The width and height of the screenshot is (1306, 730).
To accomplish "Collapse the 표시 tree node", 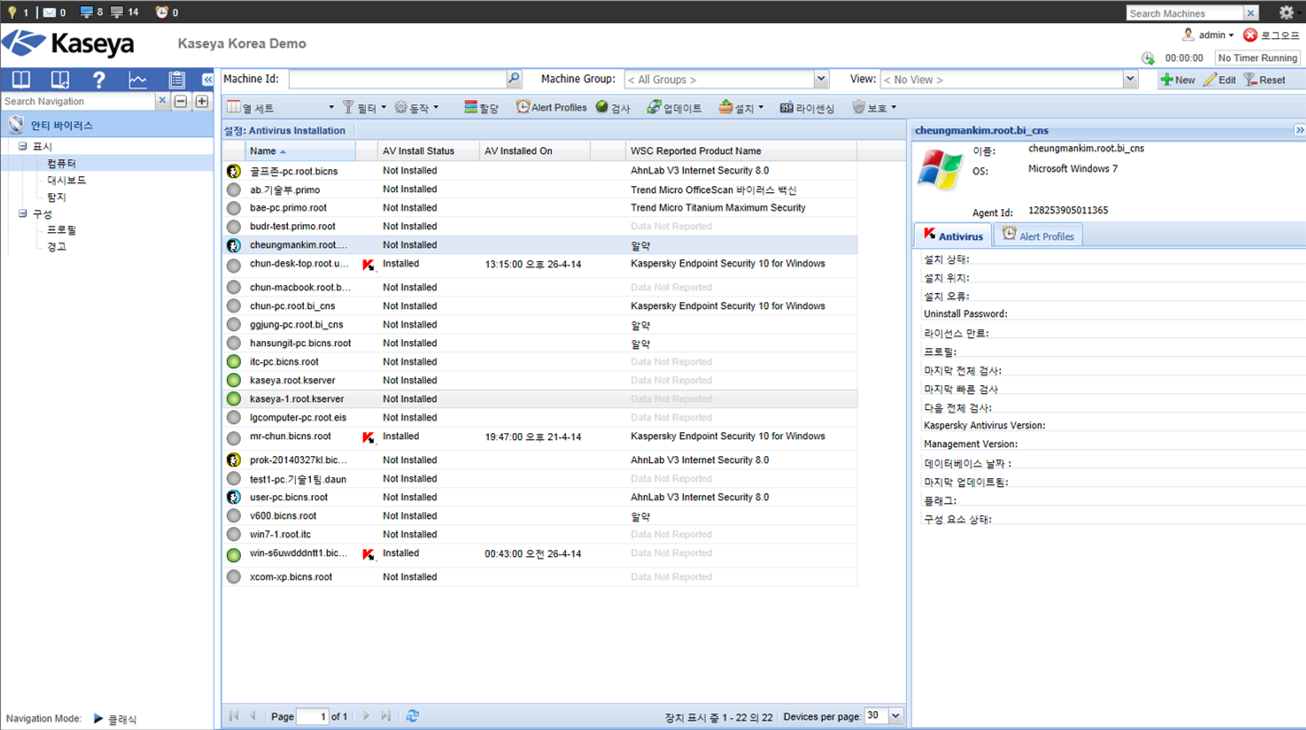I will click(x=23, y=146).
